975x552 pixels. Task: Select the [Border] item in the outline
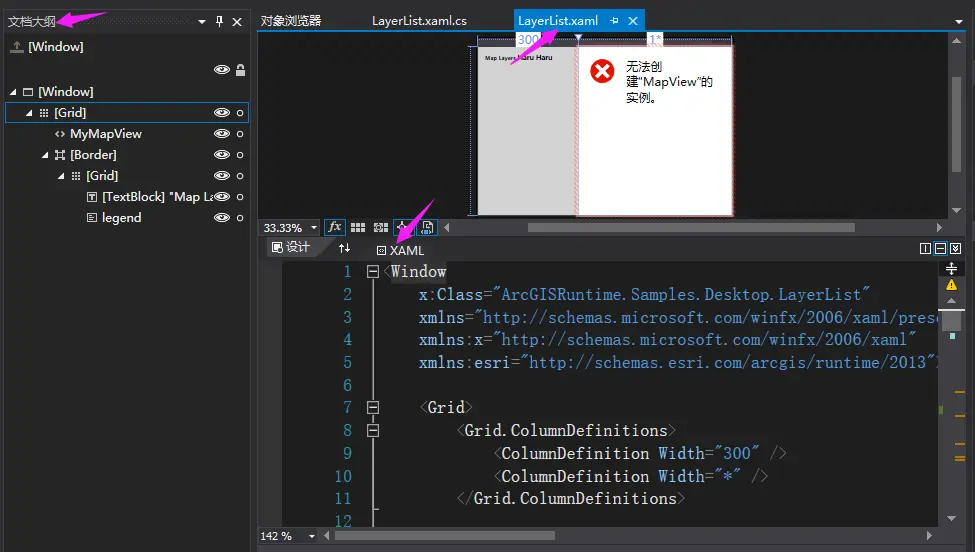[93, 155]
